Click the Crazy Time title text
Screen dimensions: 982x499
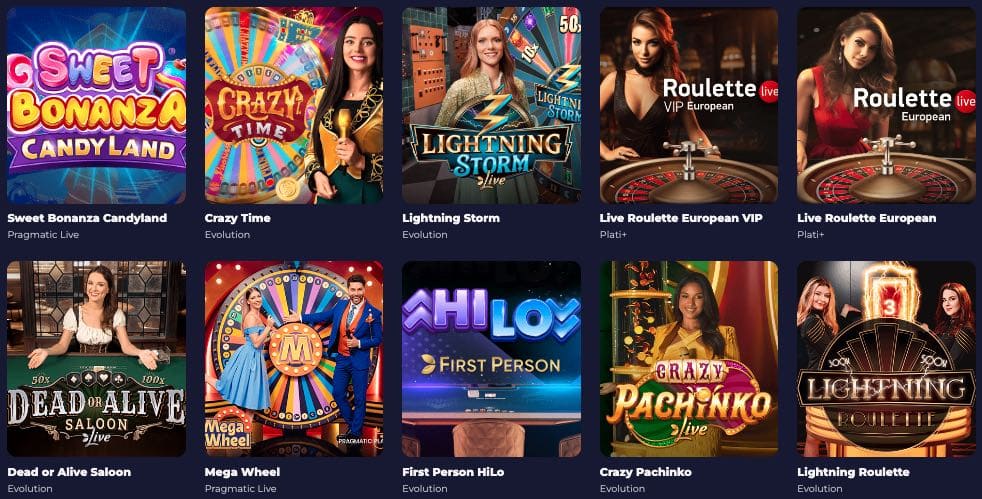[237, 219]
